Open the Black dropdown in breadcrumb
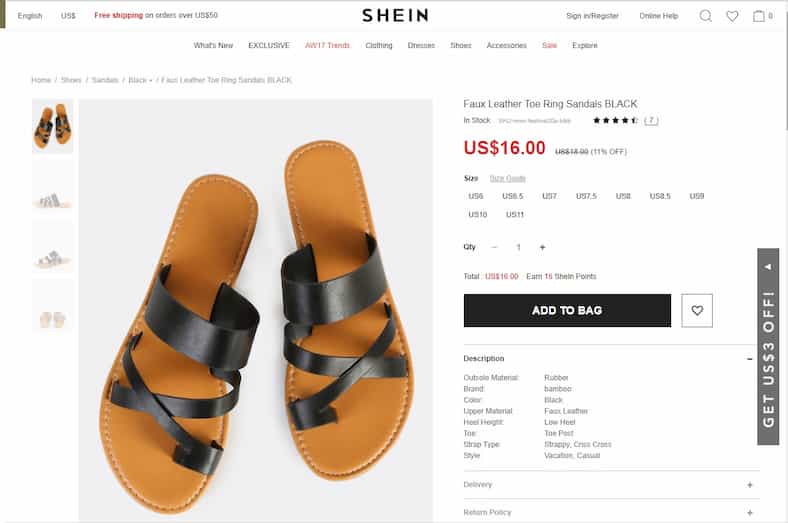The width and height of the screenshot is (788, 523). pos(140,80)
